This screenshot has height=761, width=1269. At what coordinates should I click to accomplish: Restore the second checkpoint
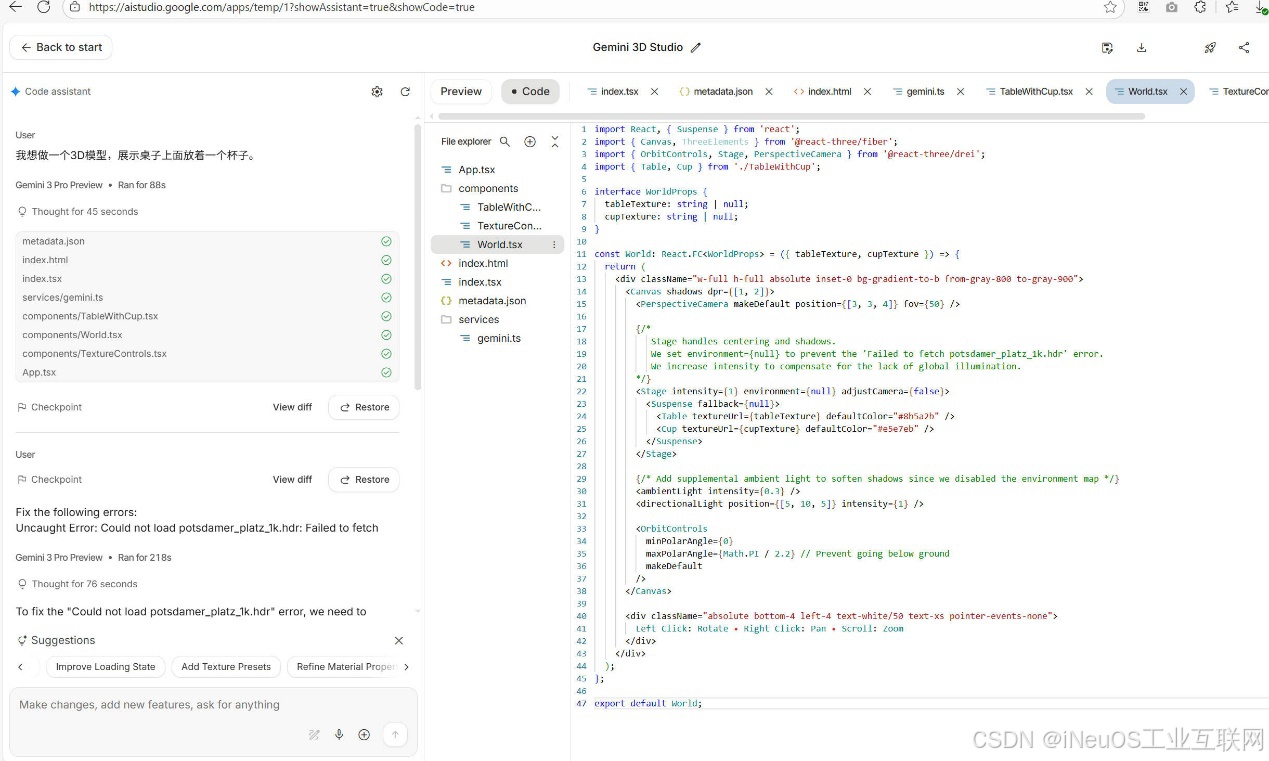tap(364, 479)
